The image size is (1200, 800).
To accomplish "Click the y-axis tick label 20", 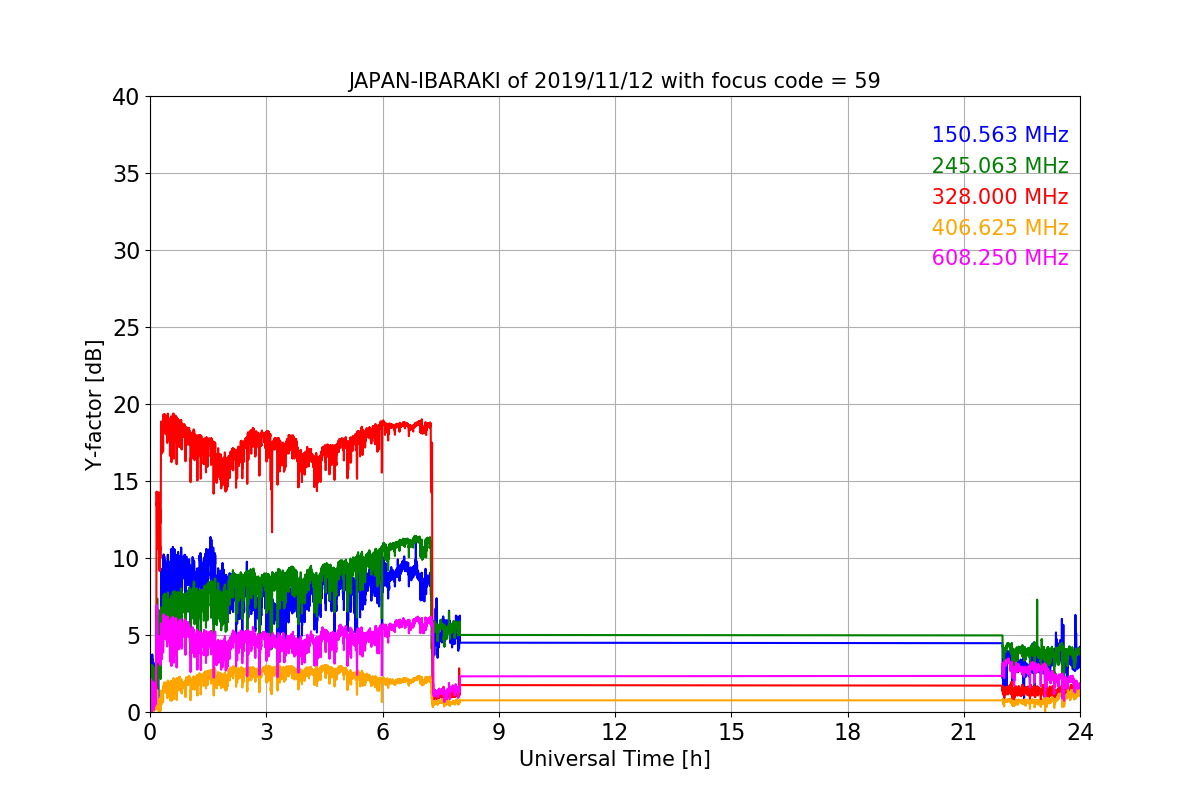I will [x=127, y=405].
